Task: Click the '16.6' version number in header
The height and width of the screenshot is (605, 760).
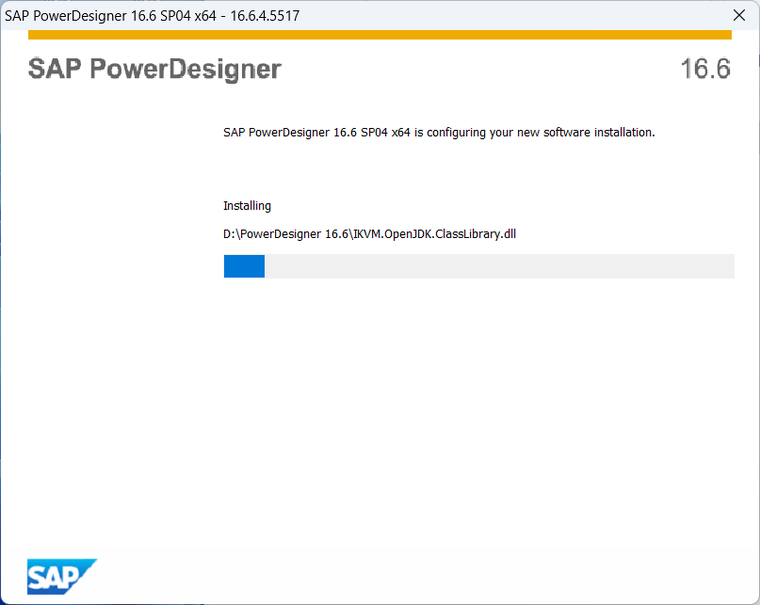Action: pos(705,68)
